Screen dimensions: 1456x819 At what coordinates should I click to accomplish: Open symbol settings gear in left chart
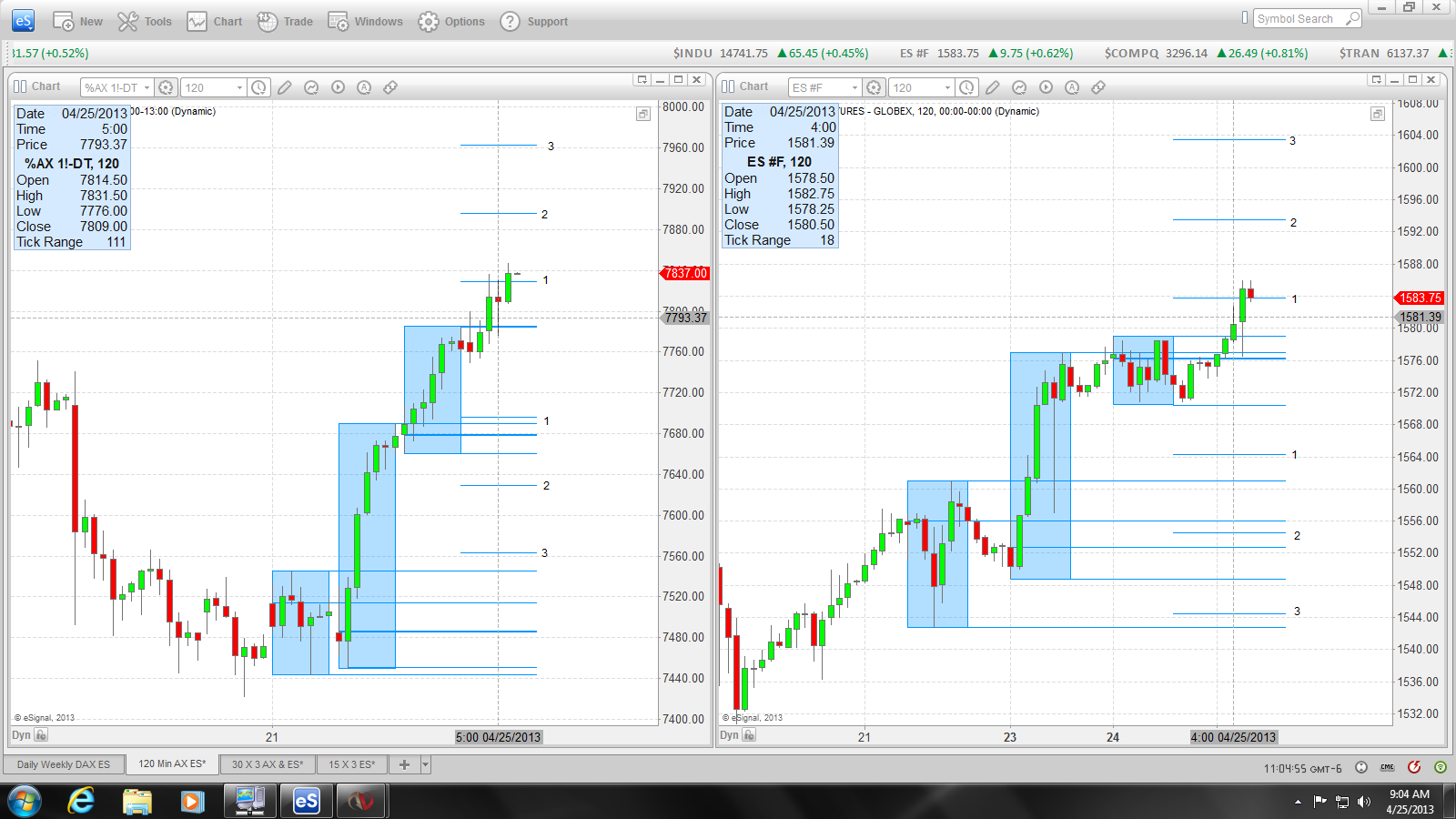coord(166,87)
